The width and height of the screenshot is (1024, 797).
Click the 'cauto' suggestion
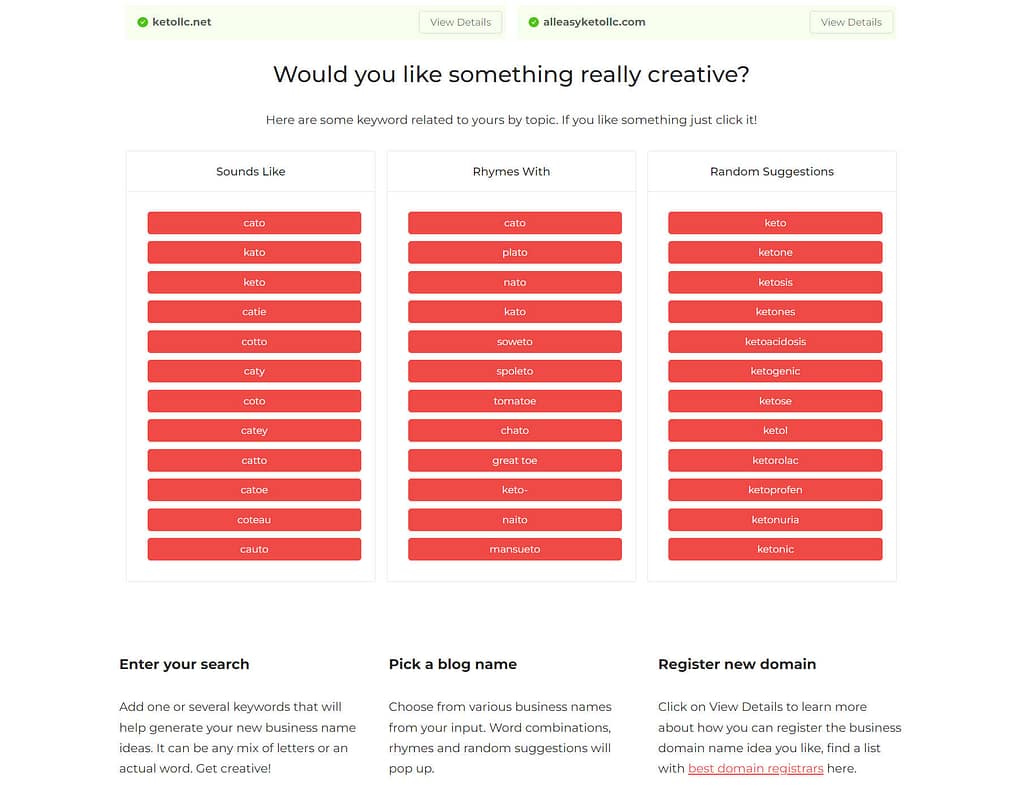[x=254, y=549]
